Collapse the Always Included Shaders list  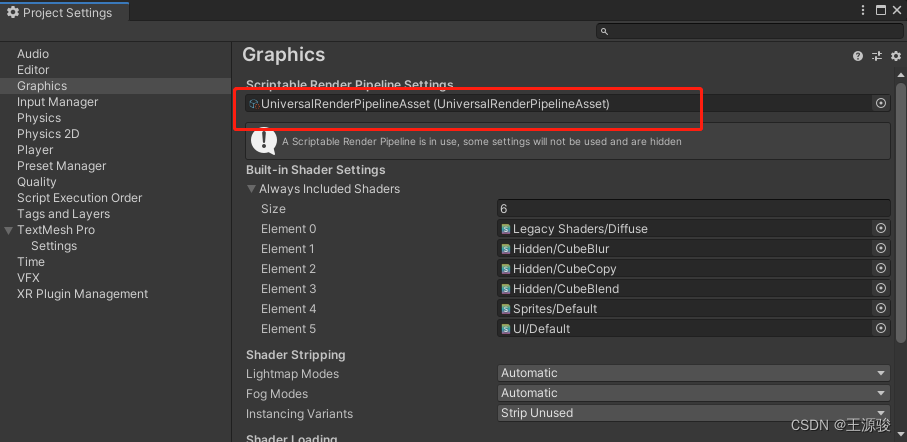click(x=252, y=189)
